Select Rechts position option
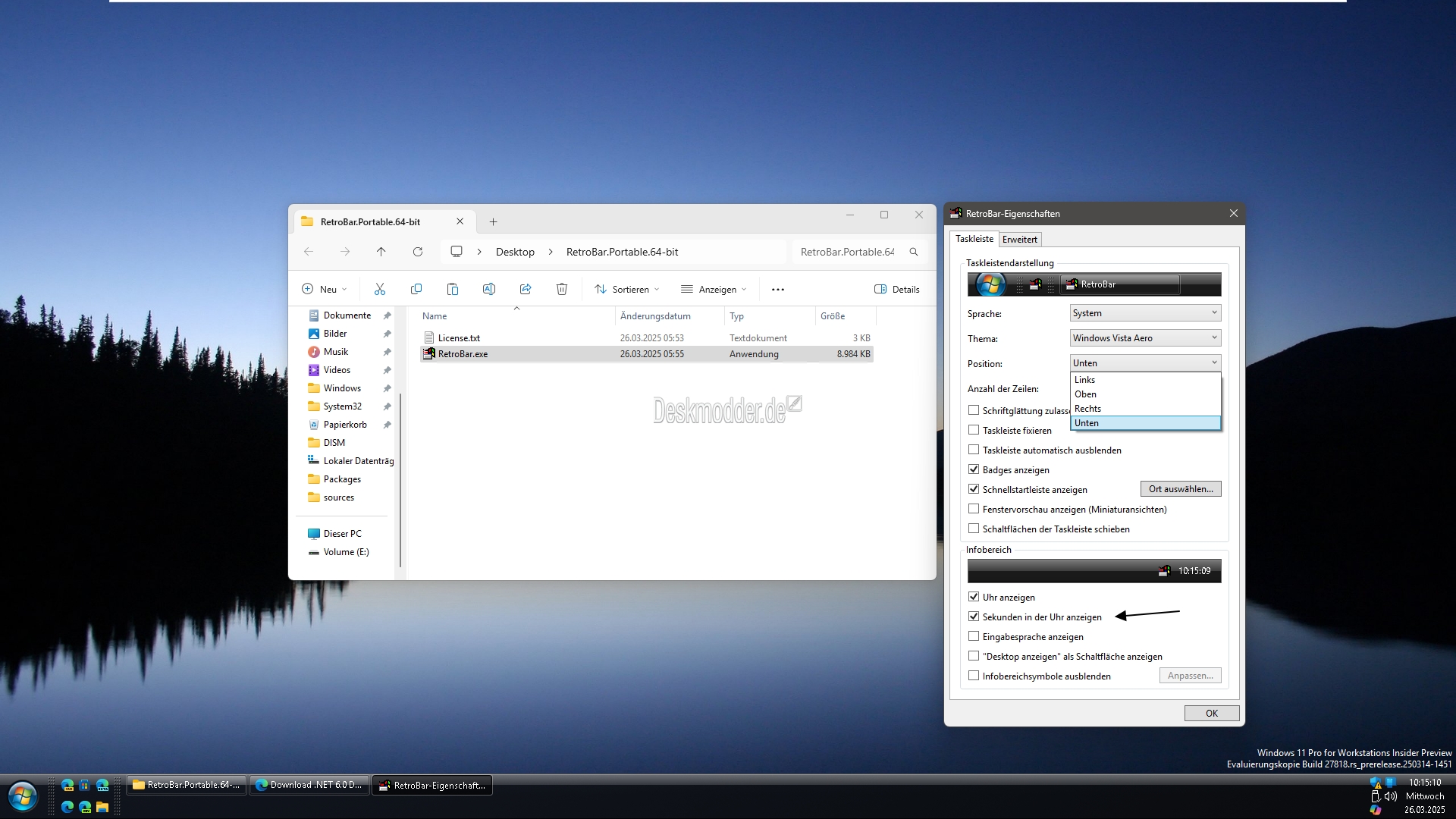This screenshot has height=819, width=1456. pos(1145,409)
